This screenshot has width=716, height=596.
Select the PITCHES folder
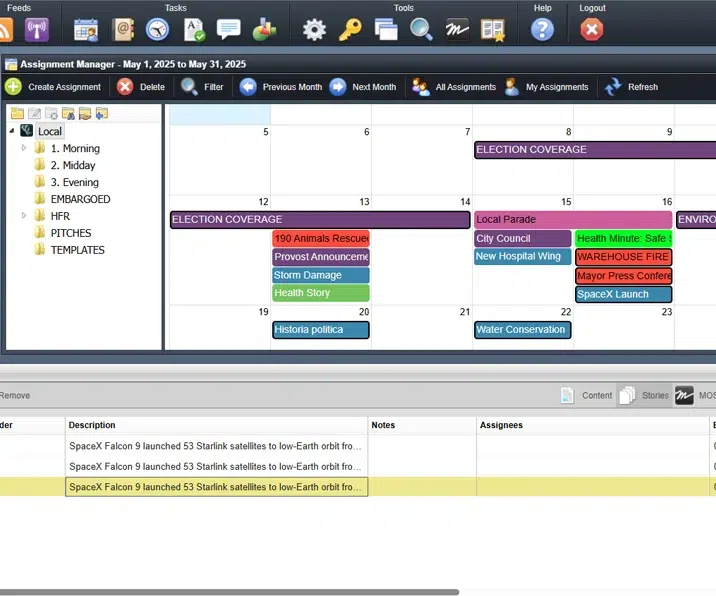[x=71, y=232]
